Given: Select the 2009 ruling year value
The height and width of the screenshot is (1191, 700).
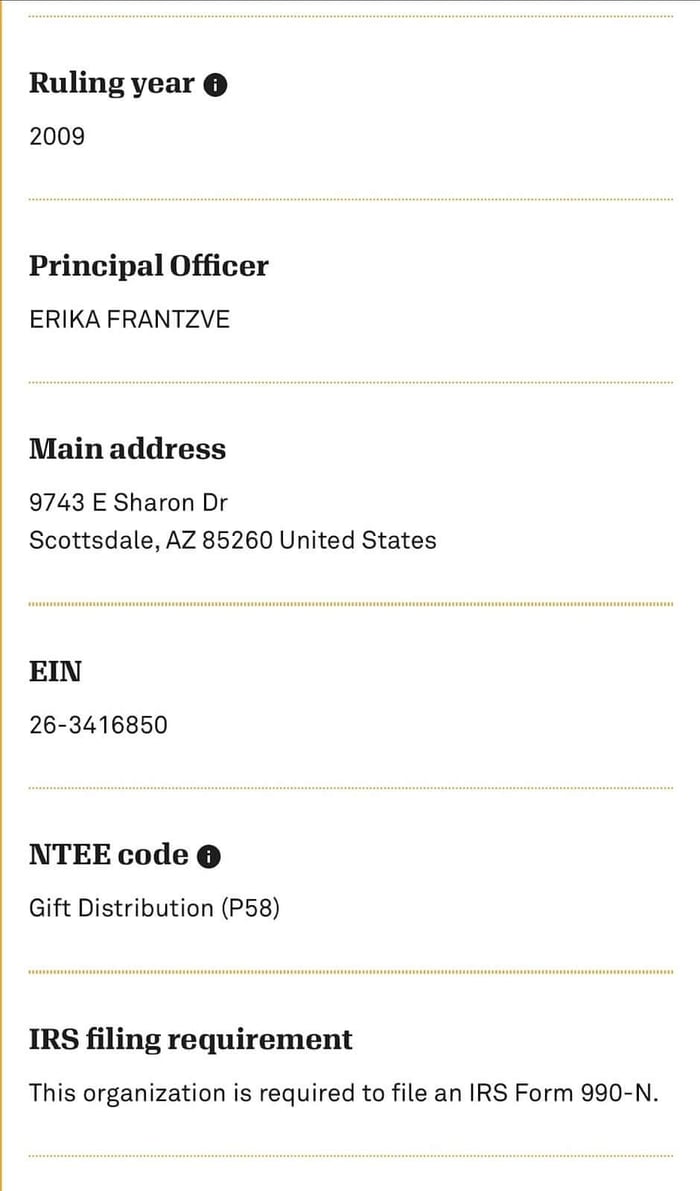Looking at the screenshot, I should coord(57,136).
